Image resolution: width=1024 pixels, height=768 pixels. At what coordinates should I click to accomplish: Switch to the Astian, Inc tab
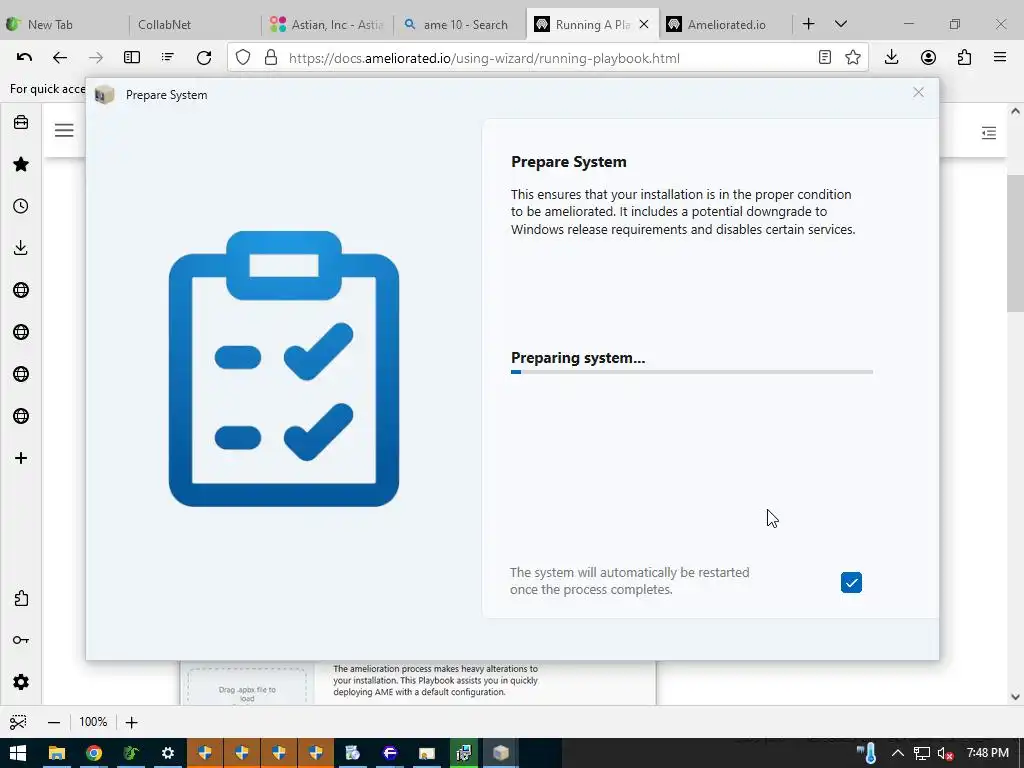[x=328, y=25]
